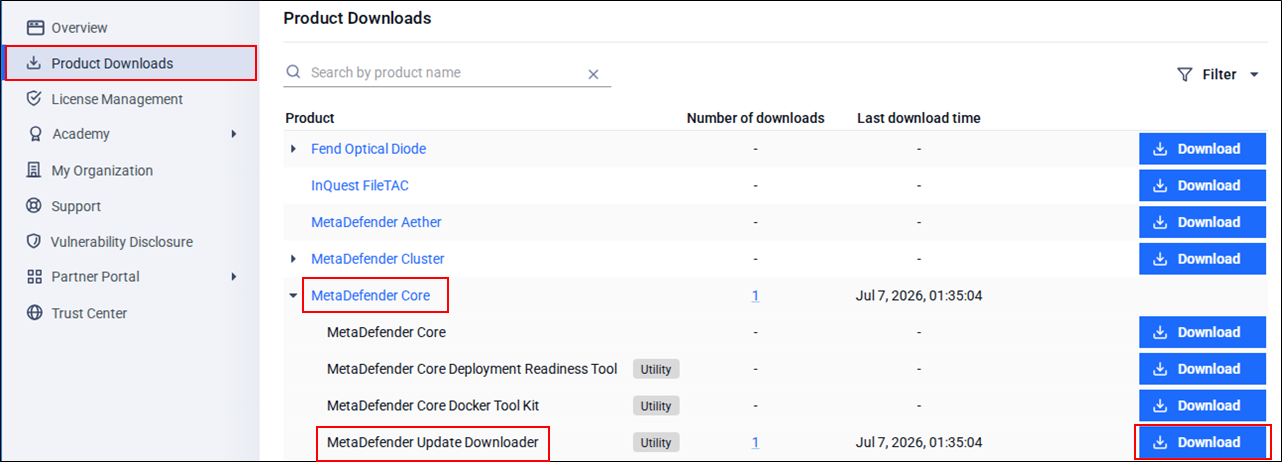The image size is (1282, 462).
Task: Click Utility tag on Deployment Readiness Tool
Action: tap(656, 369)
